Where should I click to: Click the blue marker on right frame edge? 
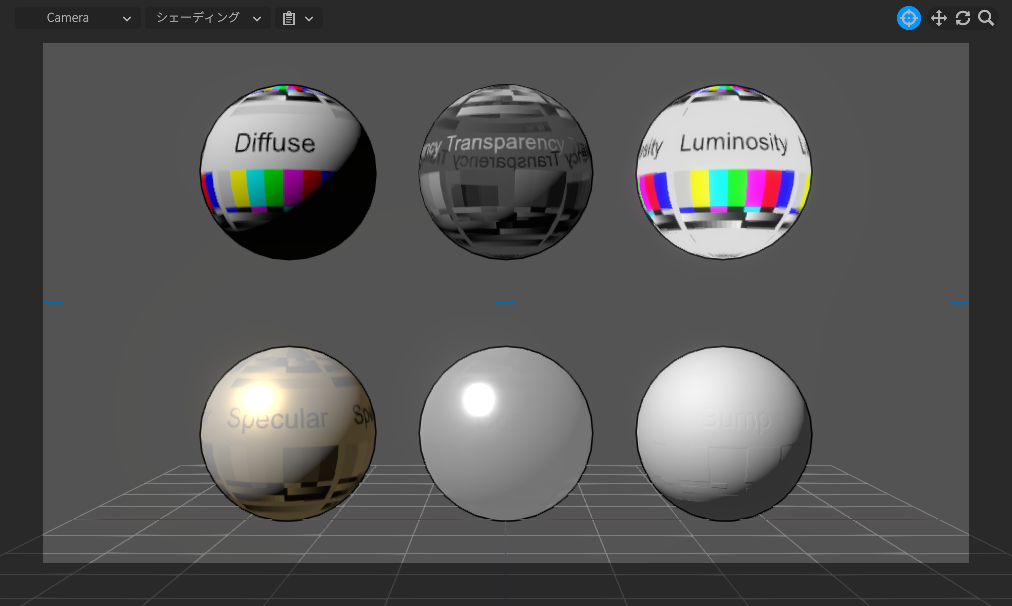[959, 302]
